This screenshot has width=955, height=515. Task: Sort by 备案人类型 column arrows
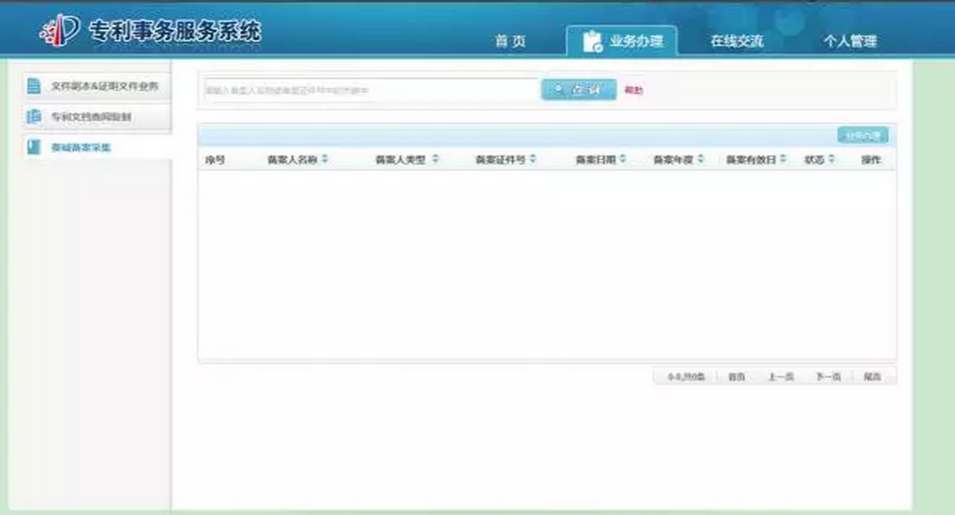(435, 159)
